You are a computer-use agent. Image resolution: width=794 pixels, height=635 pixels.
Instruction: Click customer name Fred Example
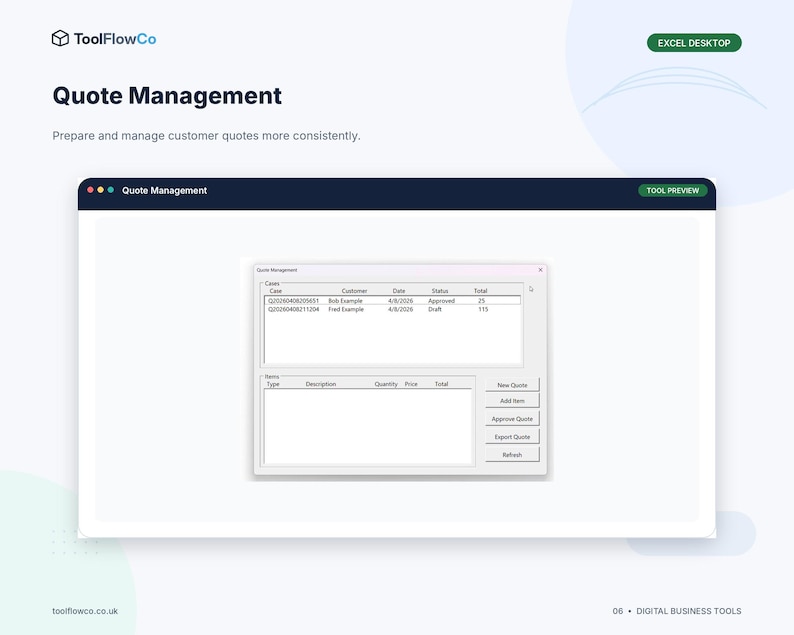coord(346,309)
